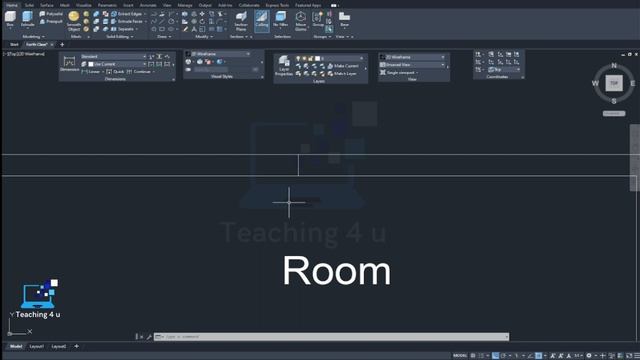Viewport: 640px width, 360px height.
Task: Switch to the Solid ribbon tab
Action: (x=29, y=5)
